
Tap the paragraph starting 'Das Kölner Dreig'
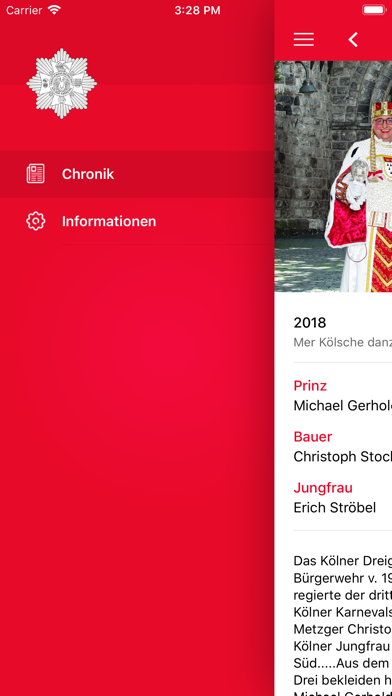(x=342, y=625)
